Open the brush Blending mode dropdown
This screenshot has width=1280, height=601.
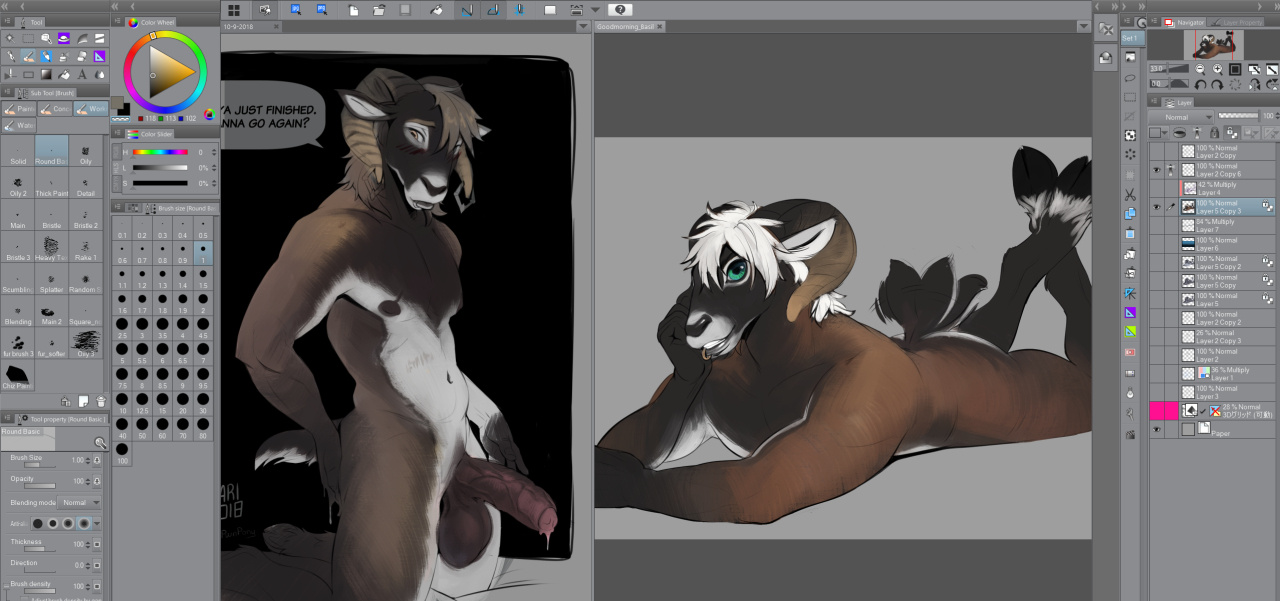point(79,502)
